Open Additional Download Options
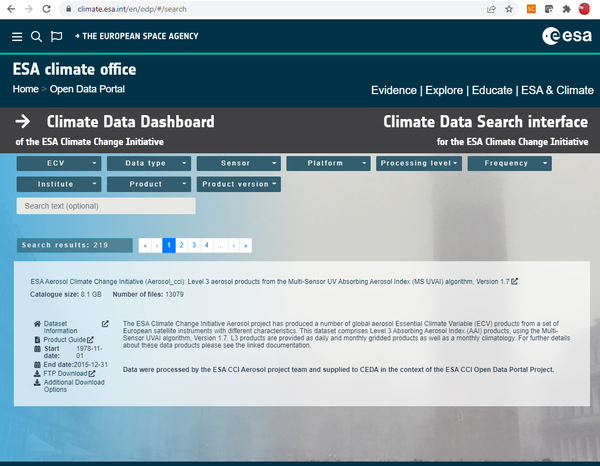 click(x=74, y=386)
